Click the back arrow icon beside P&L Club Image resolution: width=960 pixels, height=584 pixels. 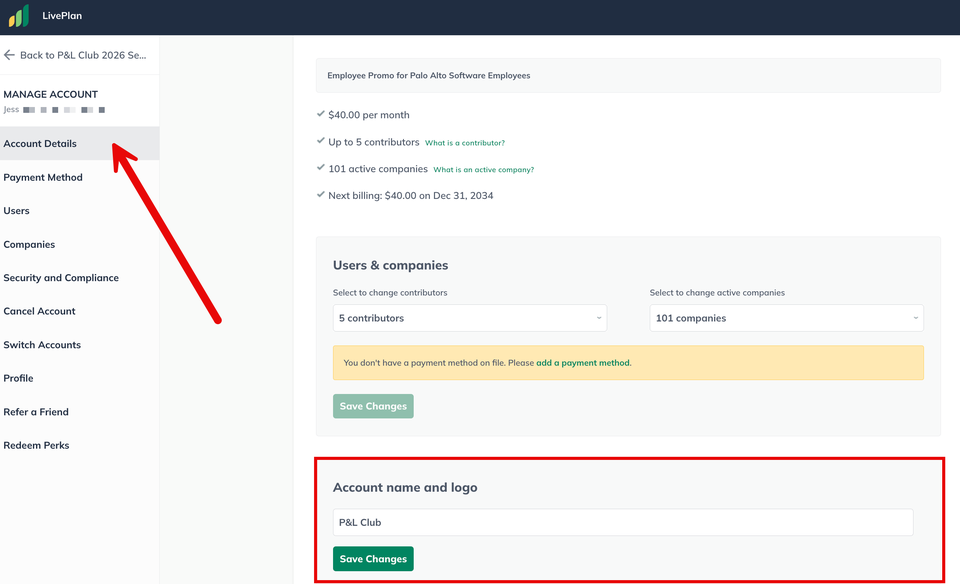click(x=9, y=55)
